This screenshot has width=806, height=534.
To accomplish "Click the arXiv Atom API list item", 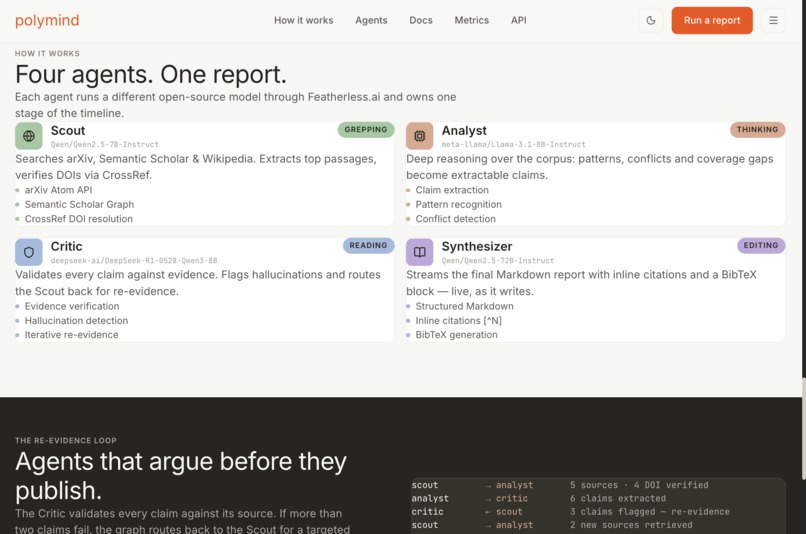I will click(x=58, y=190).
